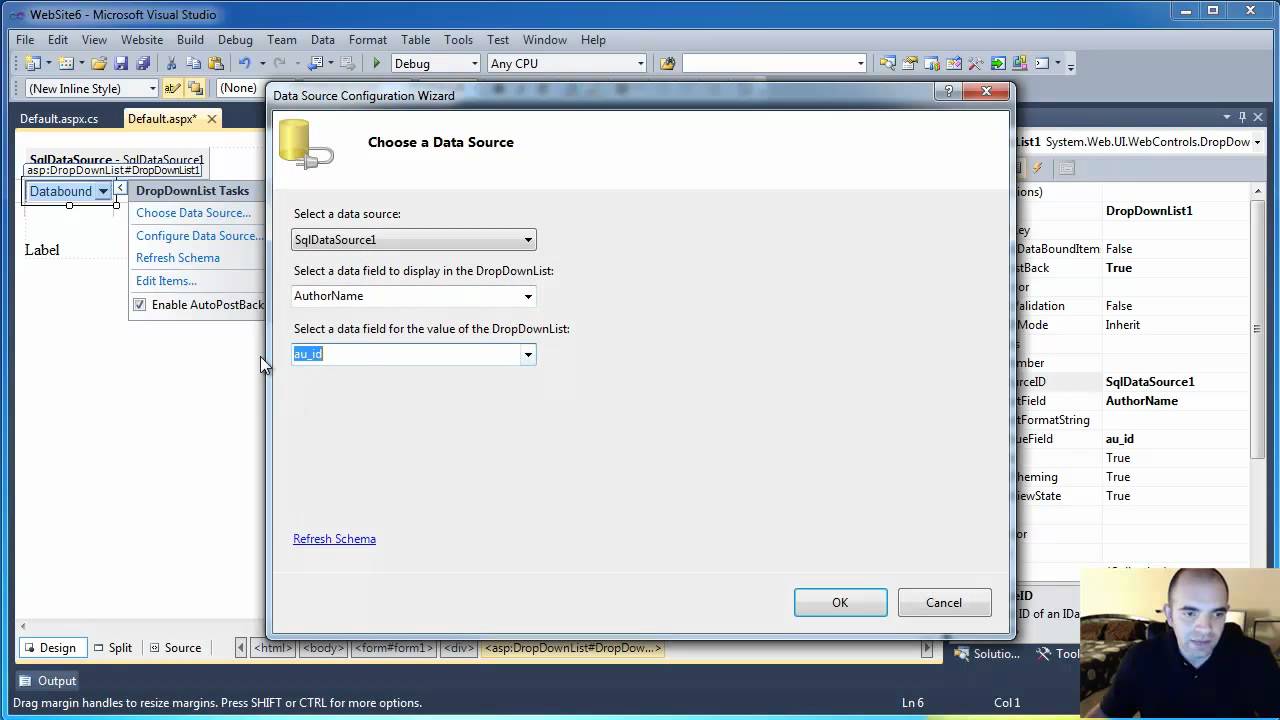This screenshot has height=720, width=1280.
Task: Open the Solution Explorer tab at bottom
Action: (x=986, y=654)
